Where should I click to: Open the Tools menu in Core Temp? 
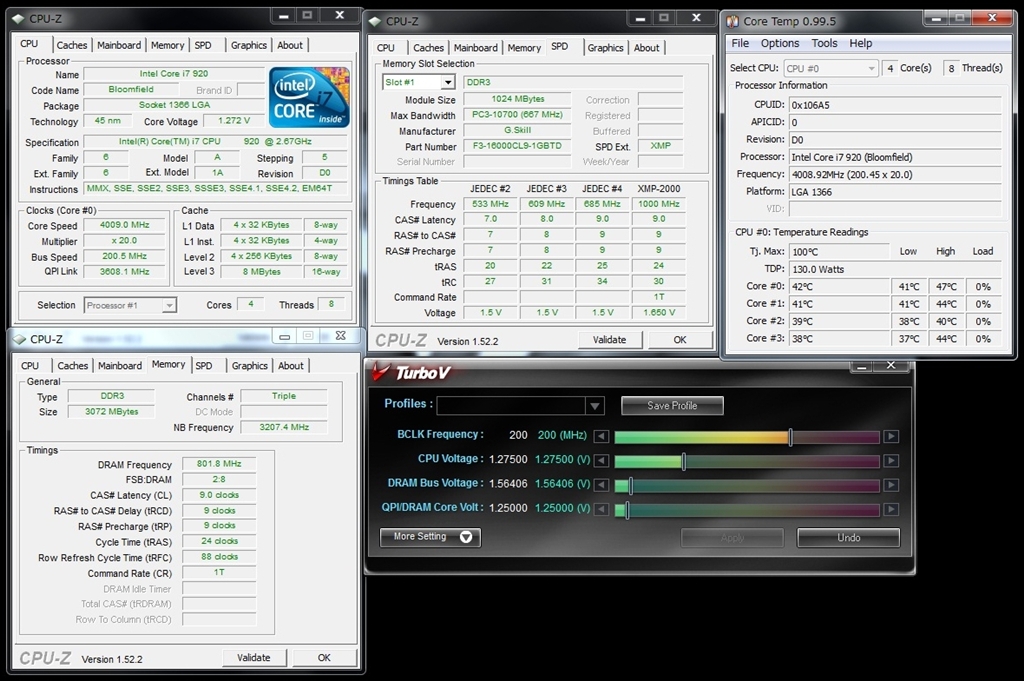click(824, 44)
